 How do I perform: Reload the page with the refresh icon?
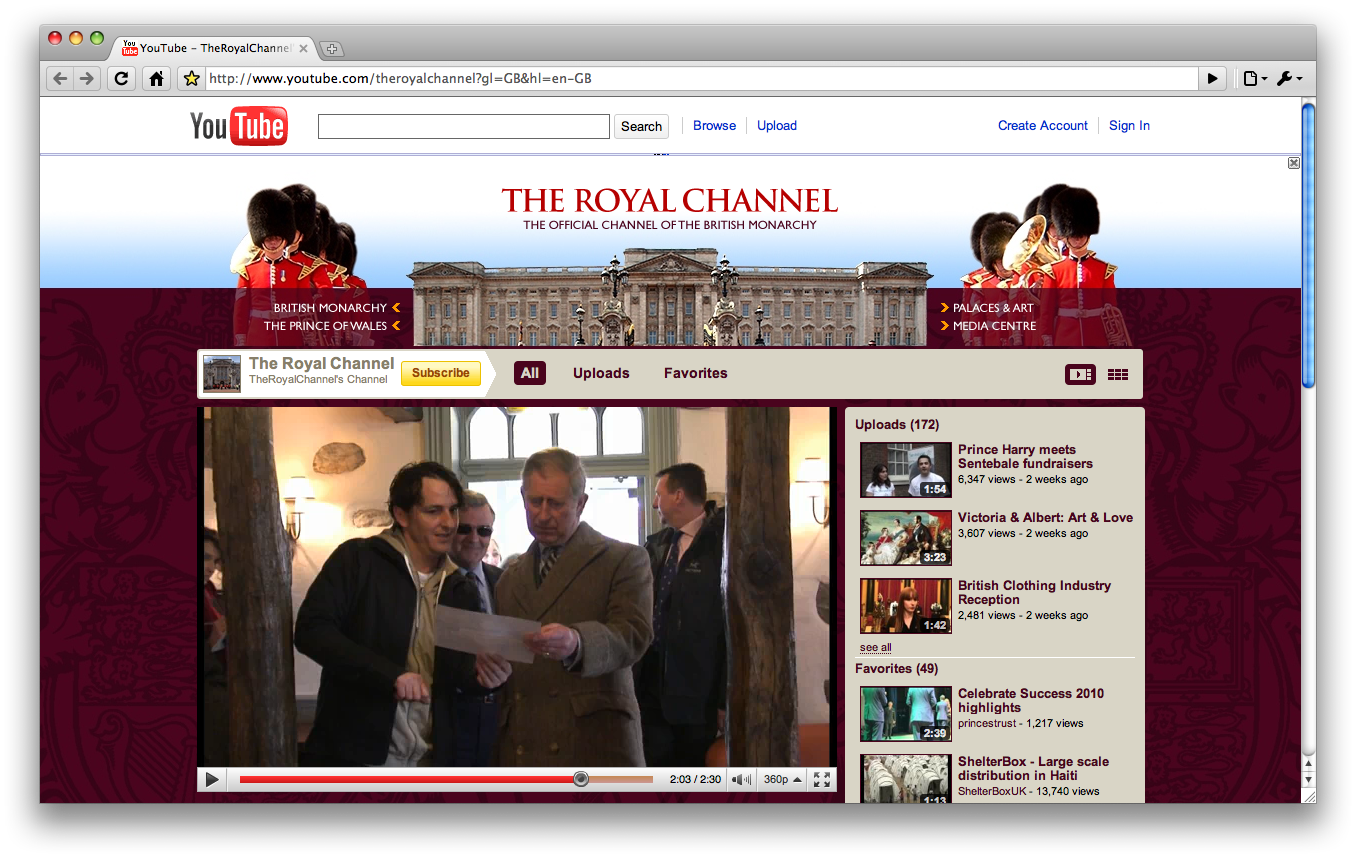coord(121,79)
